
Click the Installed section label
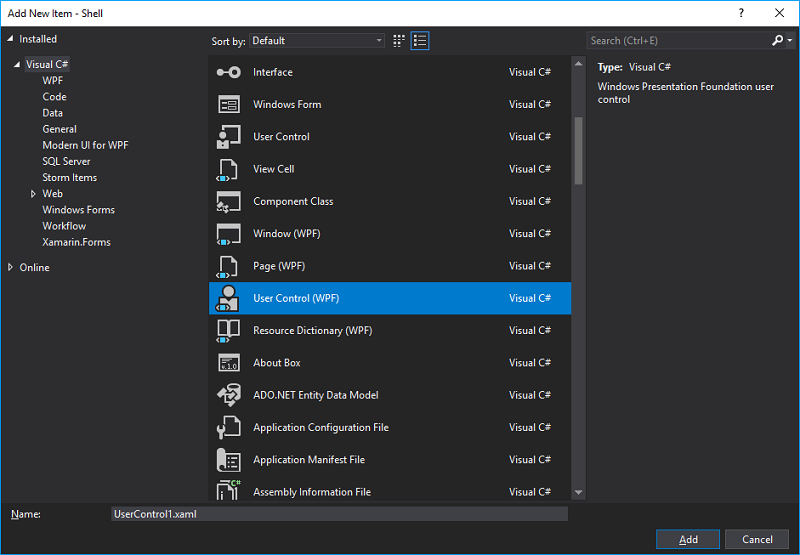coord(38,39)
